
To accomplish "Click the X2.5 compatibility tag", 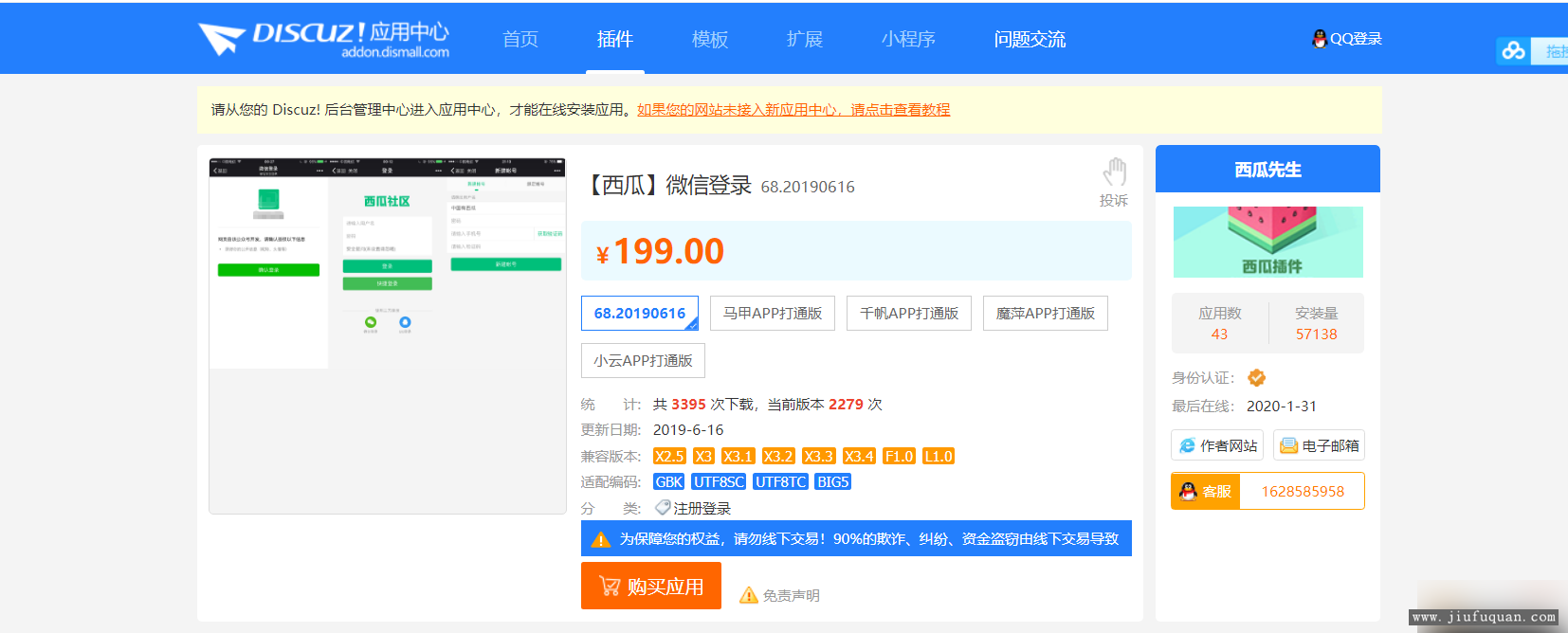I will point(669,456).
